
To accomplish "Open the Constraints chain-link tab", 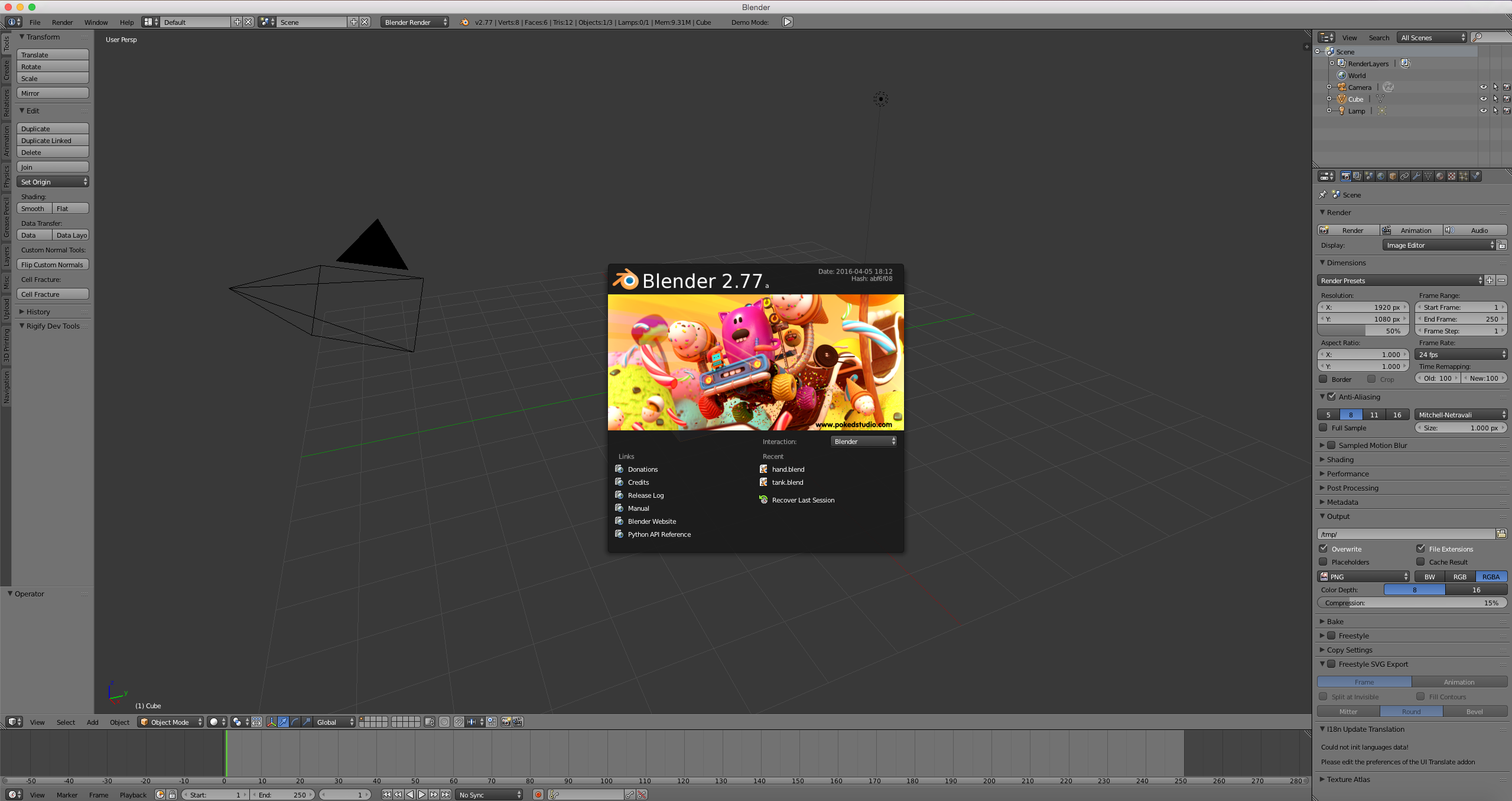I will click(x=1404, y=176).
